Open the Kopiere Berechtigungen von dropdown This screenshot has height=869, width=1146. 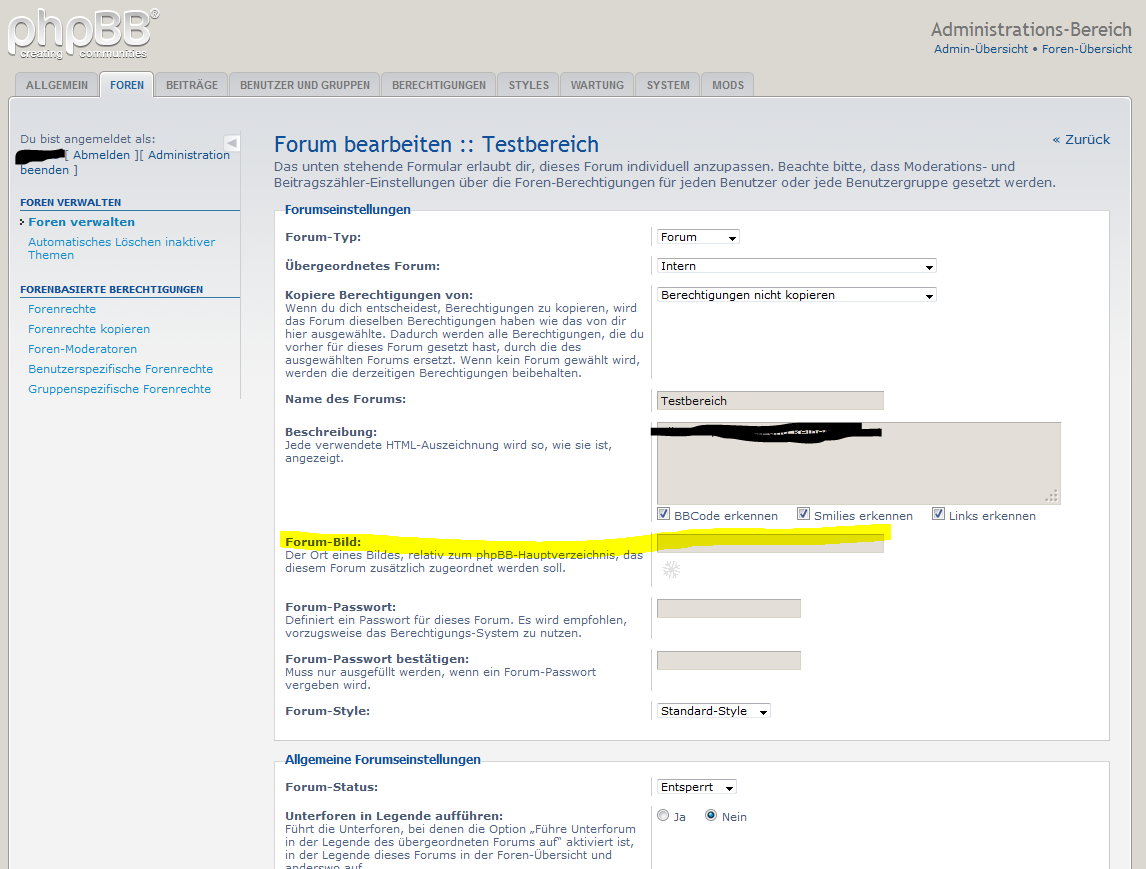(x=796, y=295)
